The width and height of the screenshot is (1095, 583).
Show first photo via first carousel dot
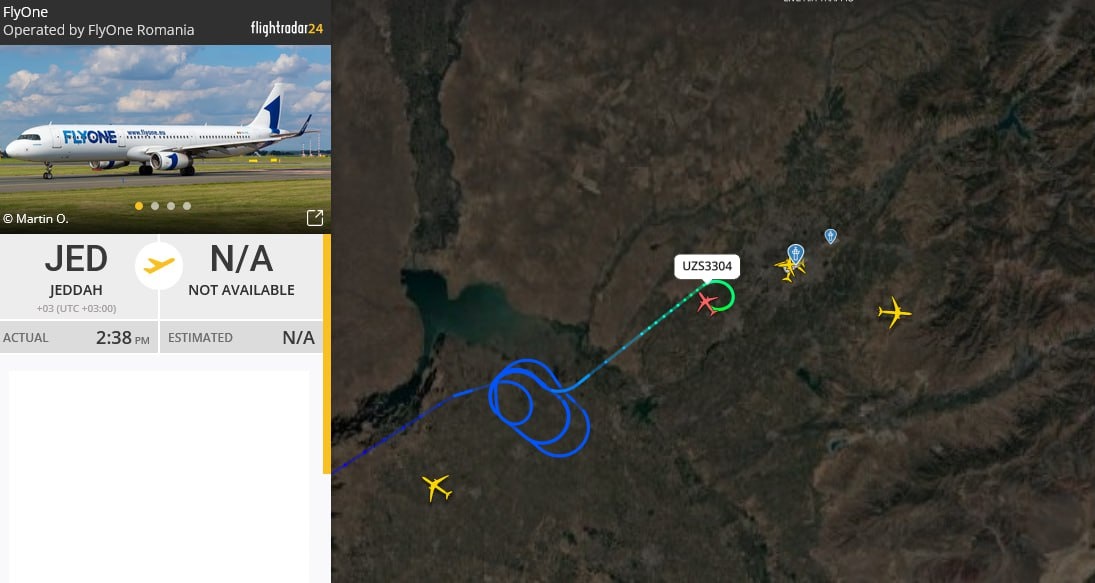pos(139,206)
